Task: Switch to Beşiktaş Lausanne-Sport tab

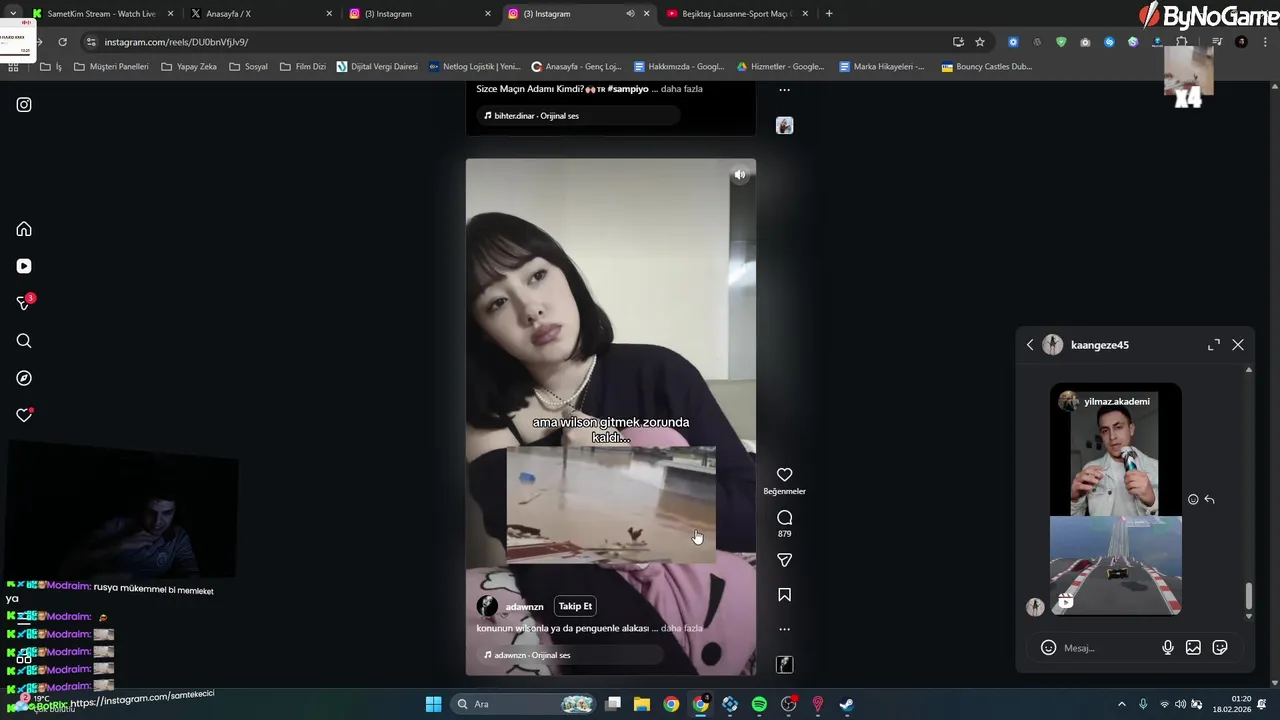Action: 736,14
